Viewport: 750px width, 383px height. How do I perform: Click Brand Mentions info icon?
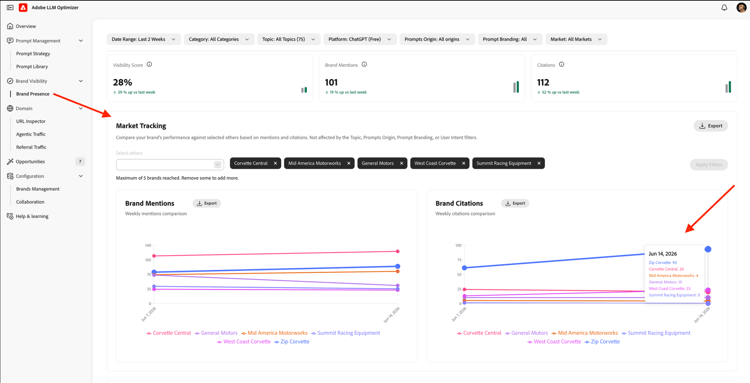[x=364, y=65]
